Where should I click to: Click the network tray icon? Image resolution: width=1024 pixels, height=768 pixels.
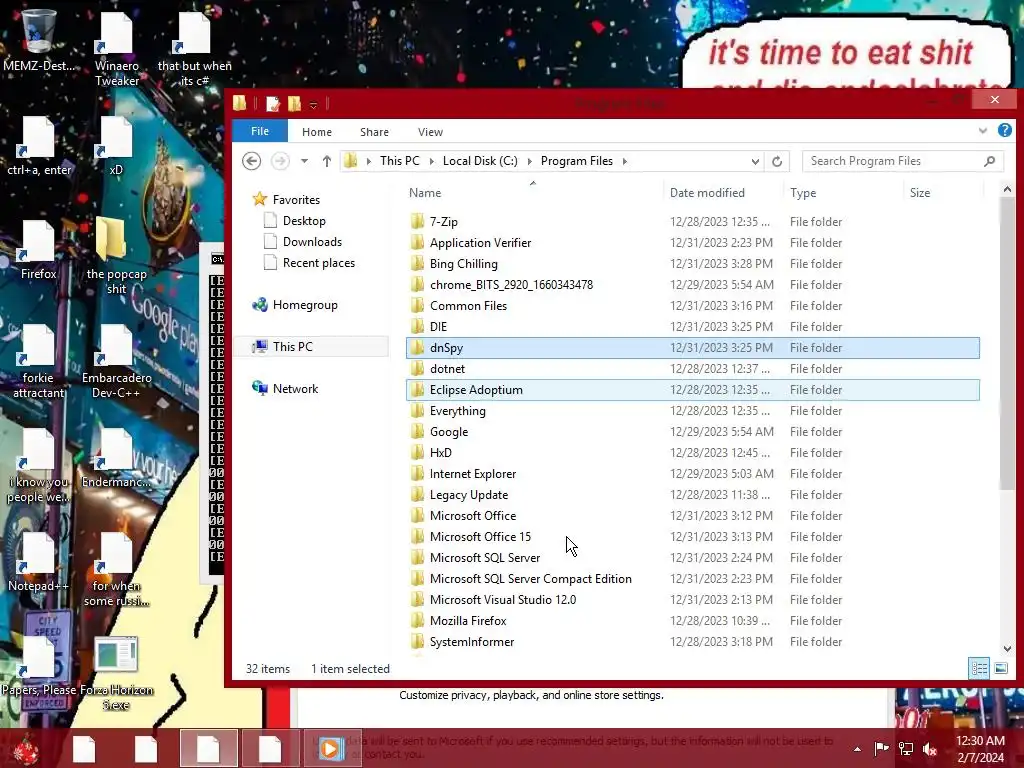[x=905, y=748]
